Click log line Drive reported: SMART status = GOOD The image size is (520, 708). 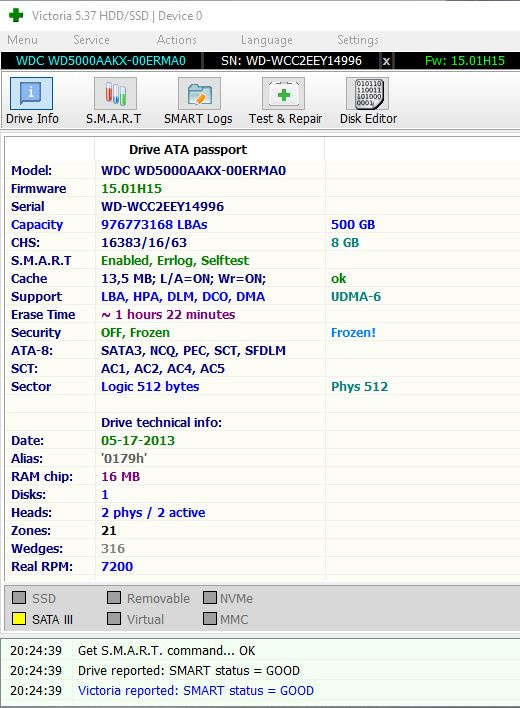[x=189, y=671]
